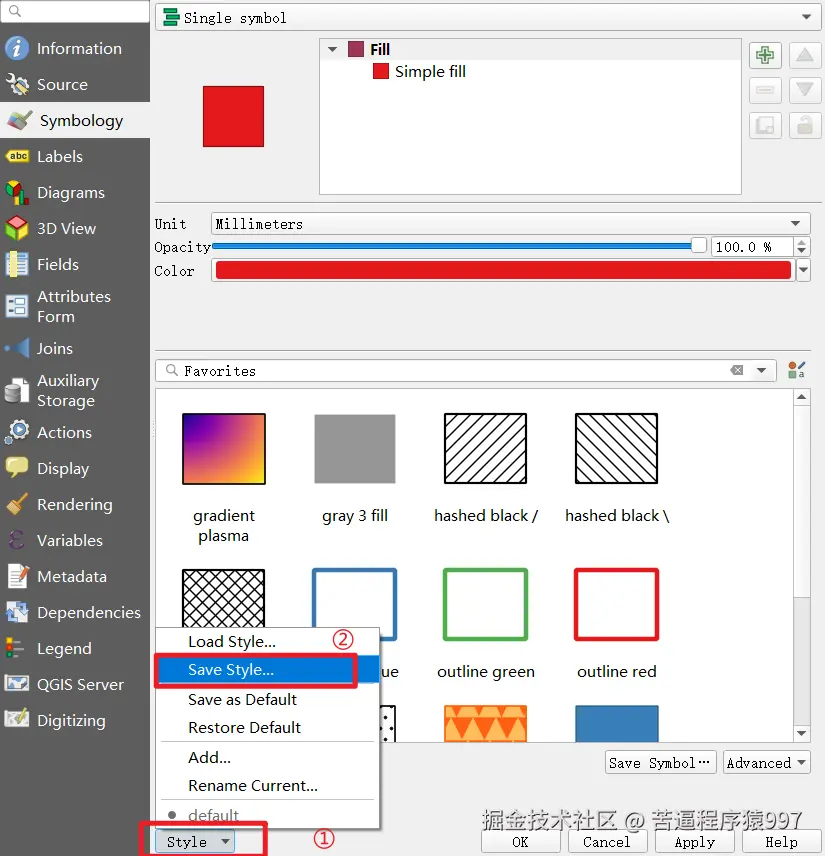Open the 3D View page

tap(75, 229)
